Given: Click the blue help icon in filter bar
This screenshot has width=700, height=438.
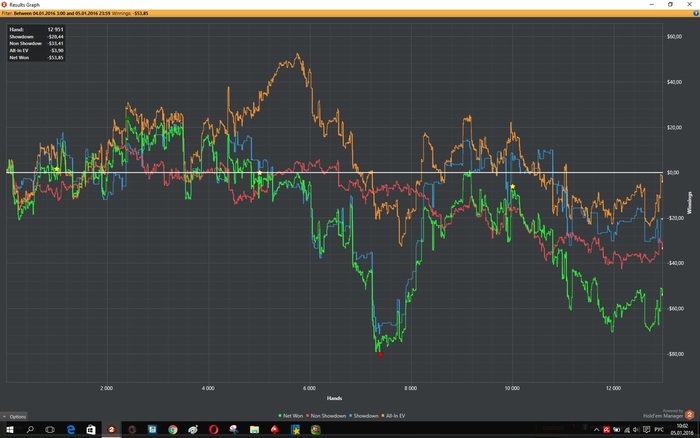Looking at the screenshot, I should click(696, 13).
